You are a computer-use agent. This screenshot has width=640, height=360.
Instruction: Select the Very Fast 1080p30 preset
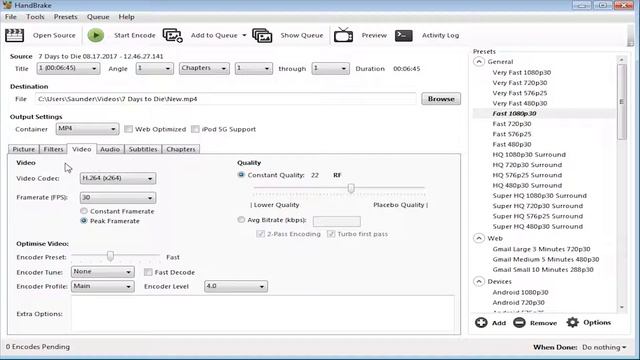tap(522, 72)
